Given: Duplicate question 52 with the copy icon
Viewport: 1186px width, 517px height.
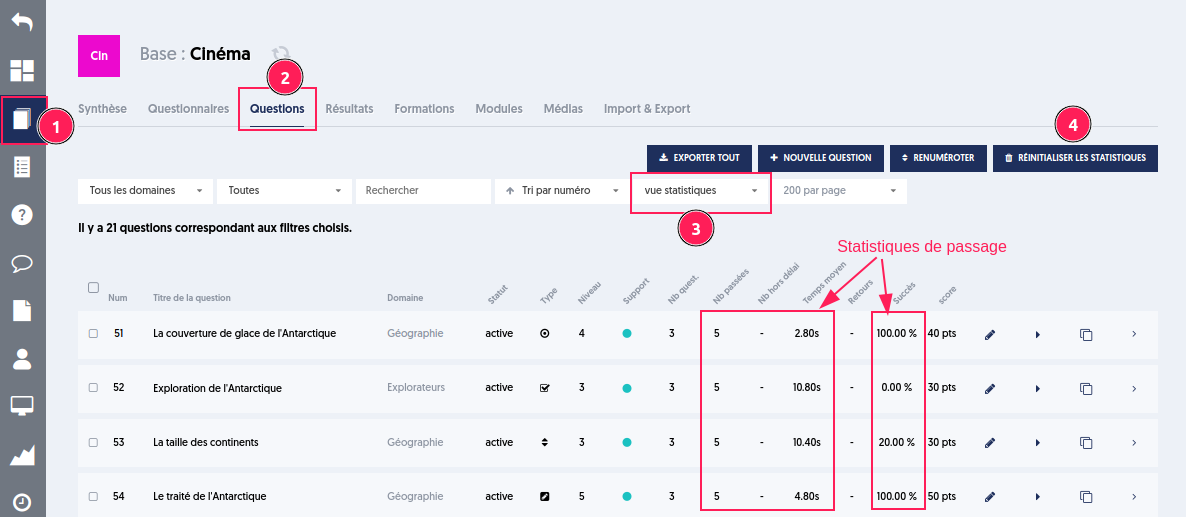Looking at the screenshot, I should (x=1086, y=389).
